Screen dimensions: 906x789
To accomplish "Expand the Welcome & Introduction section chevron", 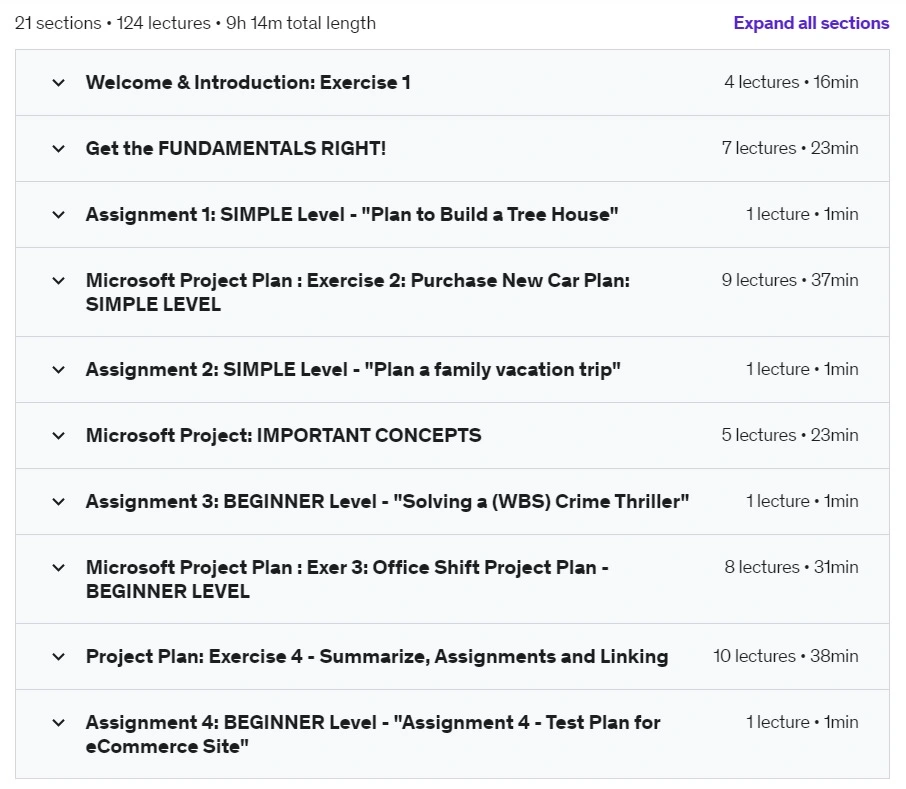I will [x=58, y=83].
